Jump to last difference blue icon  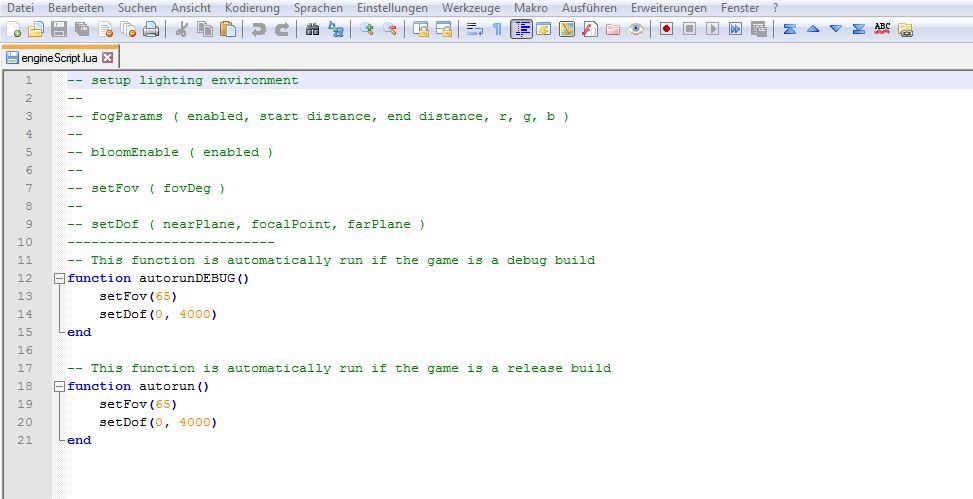[x=859, y=29]
